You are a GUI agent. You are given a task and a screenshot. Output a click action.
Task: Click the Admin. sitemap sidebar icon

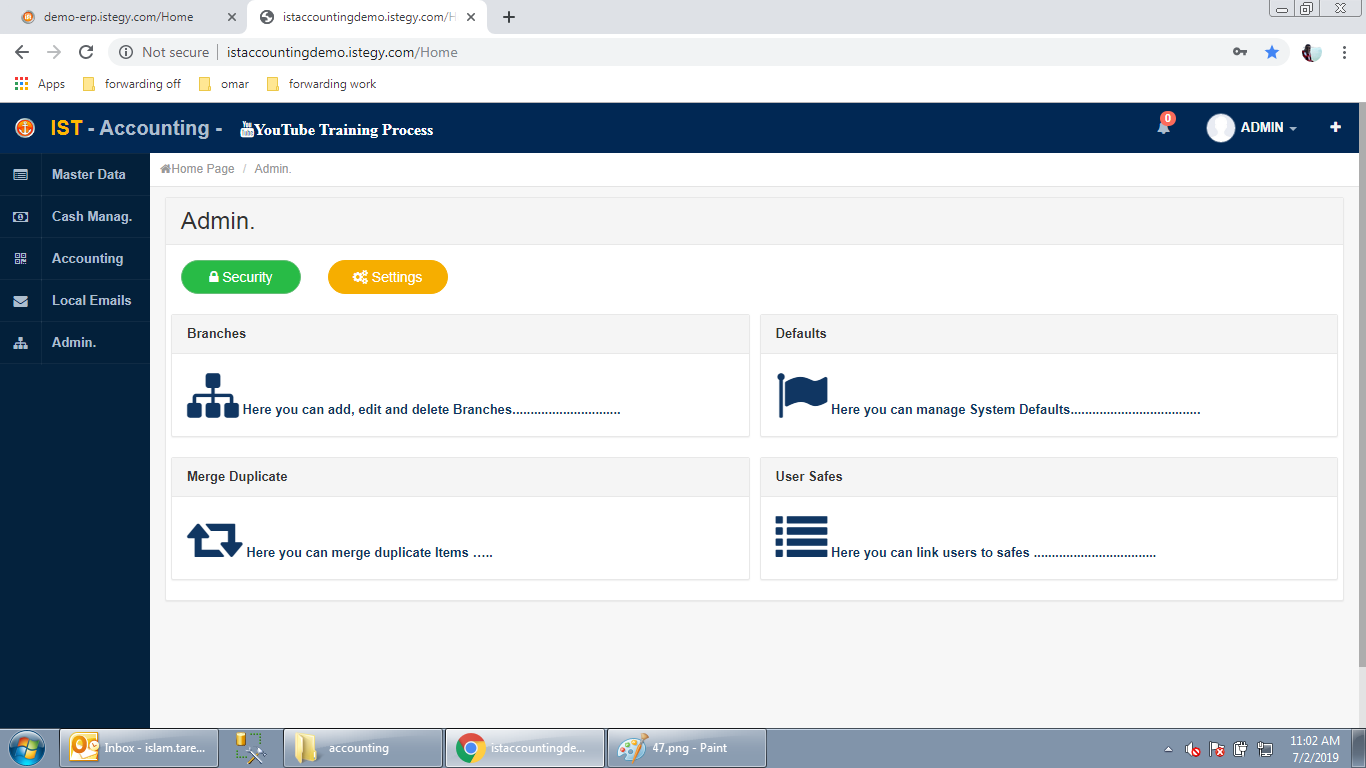click(20, 343)
